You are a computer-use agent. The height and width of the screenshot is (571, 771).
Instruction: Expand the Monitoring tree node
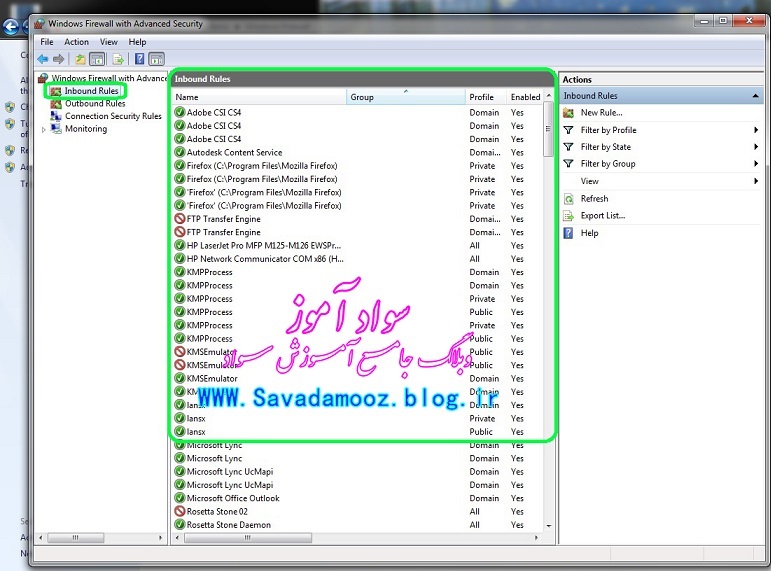(44, 129)
